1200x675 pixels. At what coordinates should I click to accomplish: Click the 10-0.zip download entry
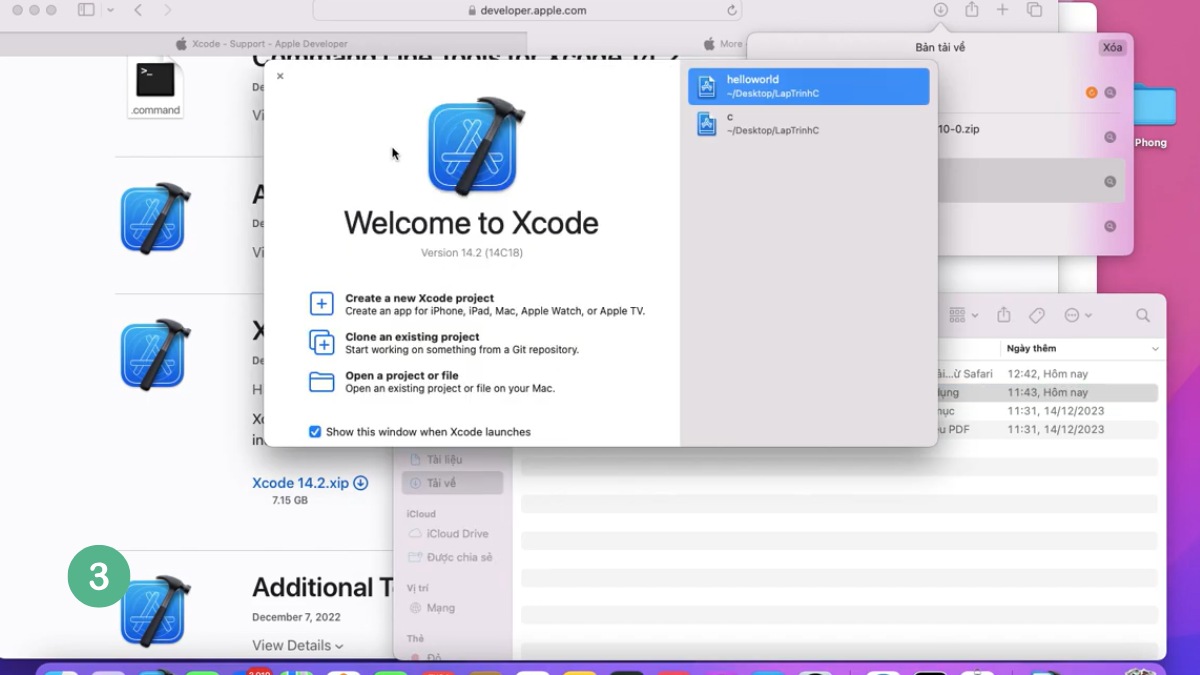point(1030,137)
